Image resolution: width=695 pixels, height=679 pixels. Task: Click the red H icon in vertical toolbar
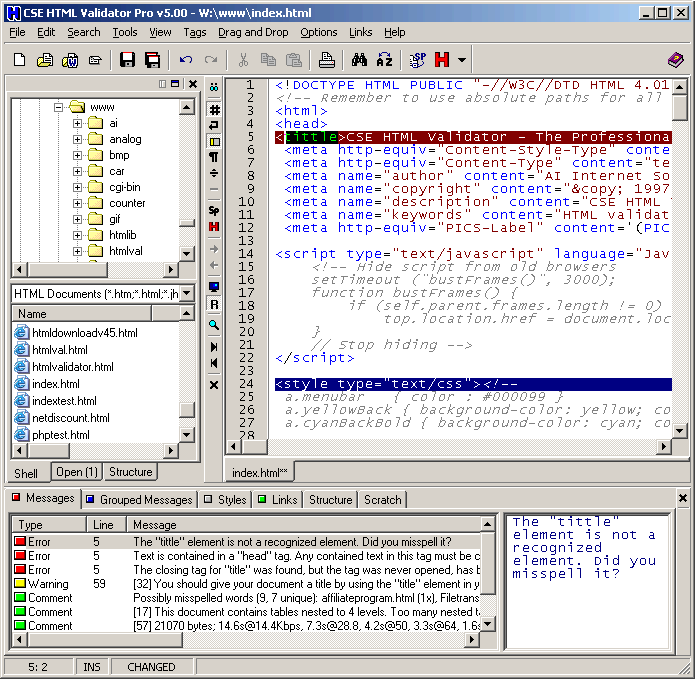[x=214, y=226]
